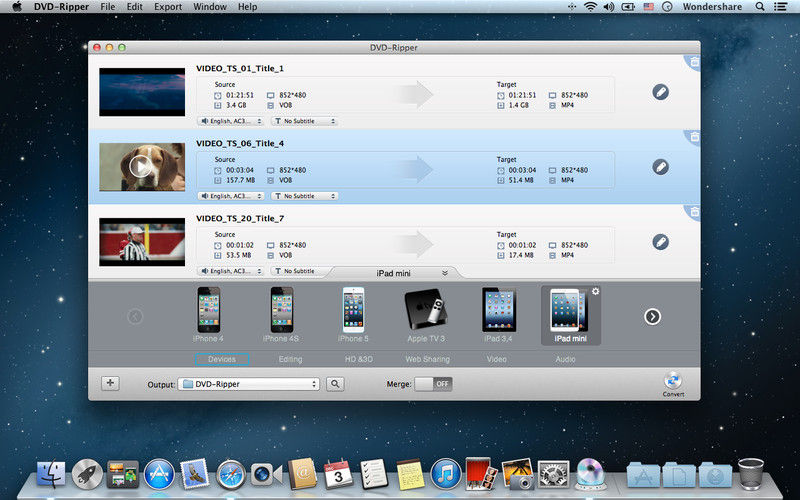Select the iPhone 4S device preset
The width and height of the screenshot is (800, 500).
click(x=281, y=314)
